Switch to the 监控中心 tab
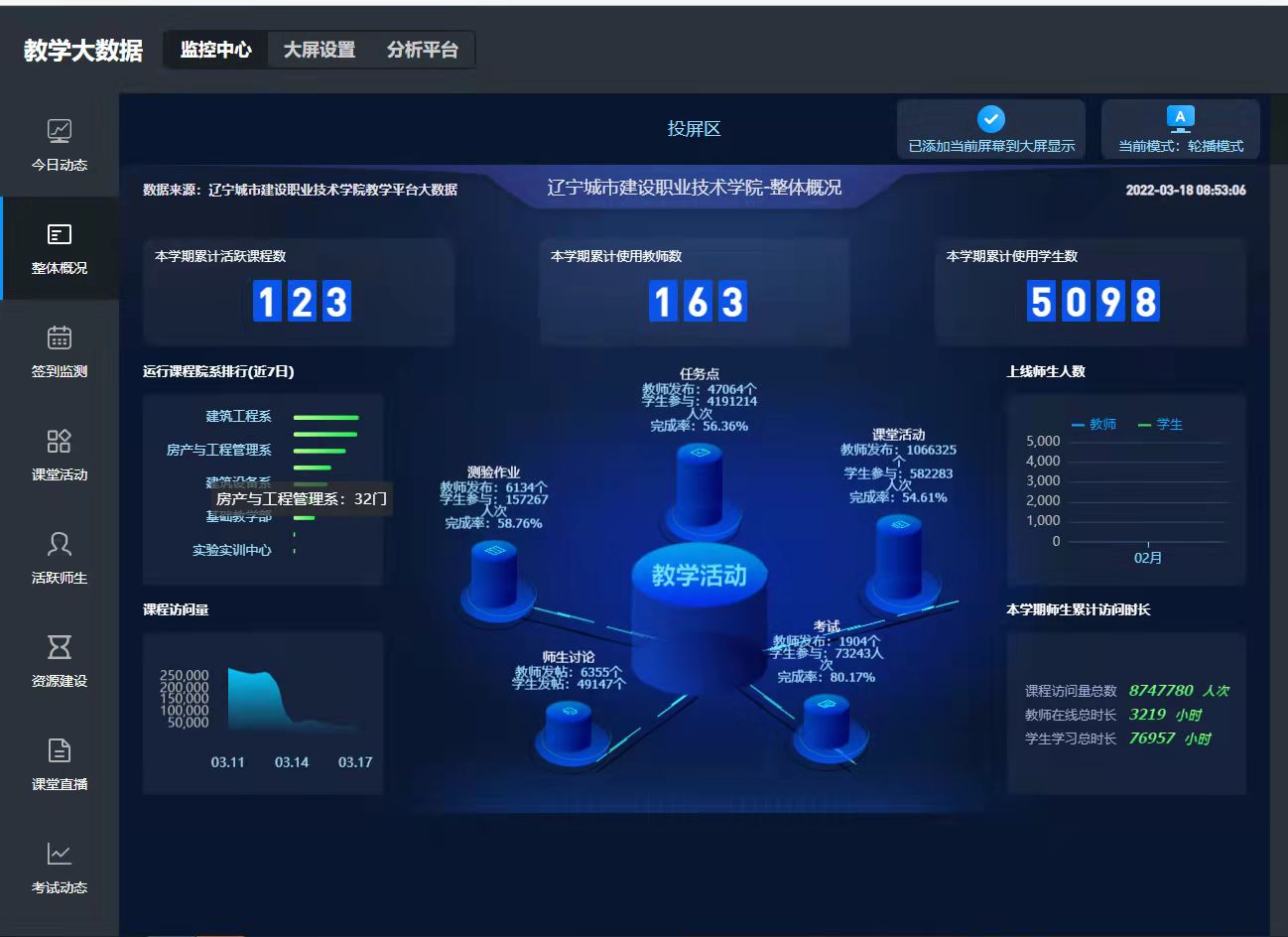This screenshot has width=1288, height=937. [215, 50]
